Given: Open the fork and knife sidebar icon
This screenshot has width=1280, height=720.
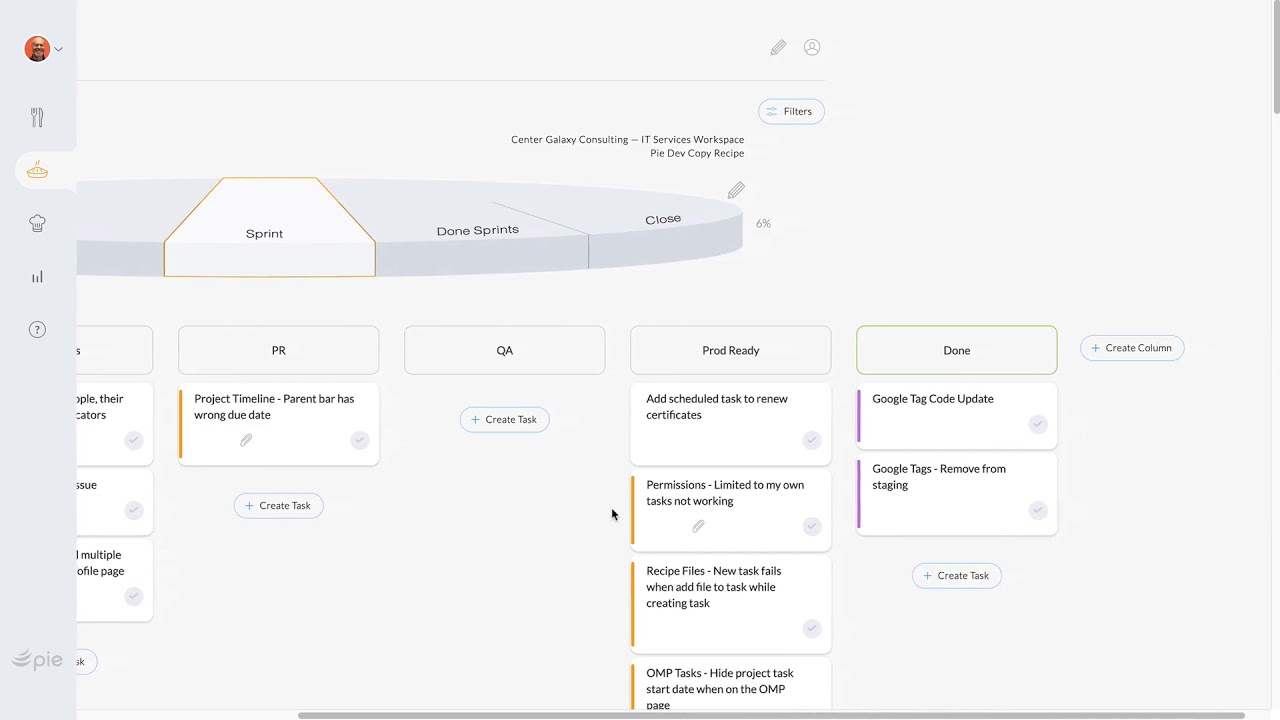Looking at the screenshot, I should 37,117.
